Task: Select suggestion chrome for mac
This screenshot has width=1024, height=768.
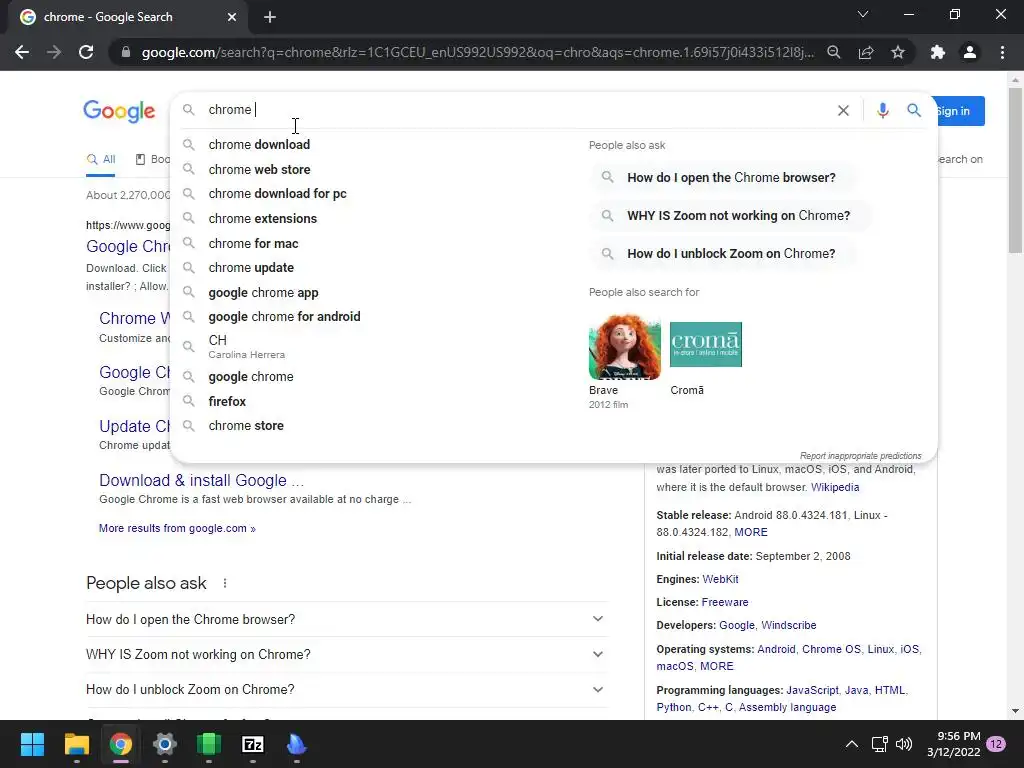Action: [x=253, y=243]
